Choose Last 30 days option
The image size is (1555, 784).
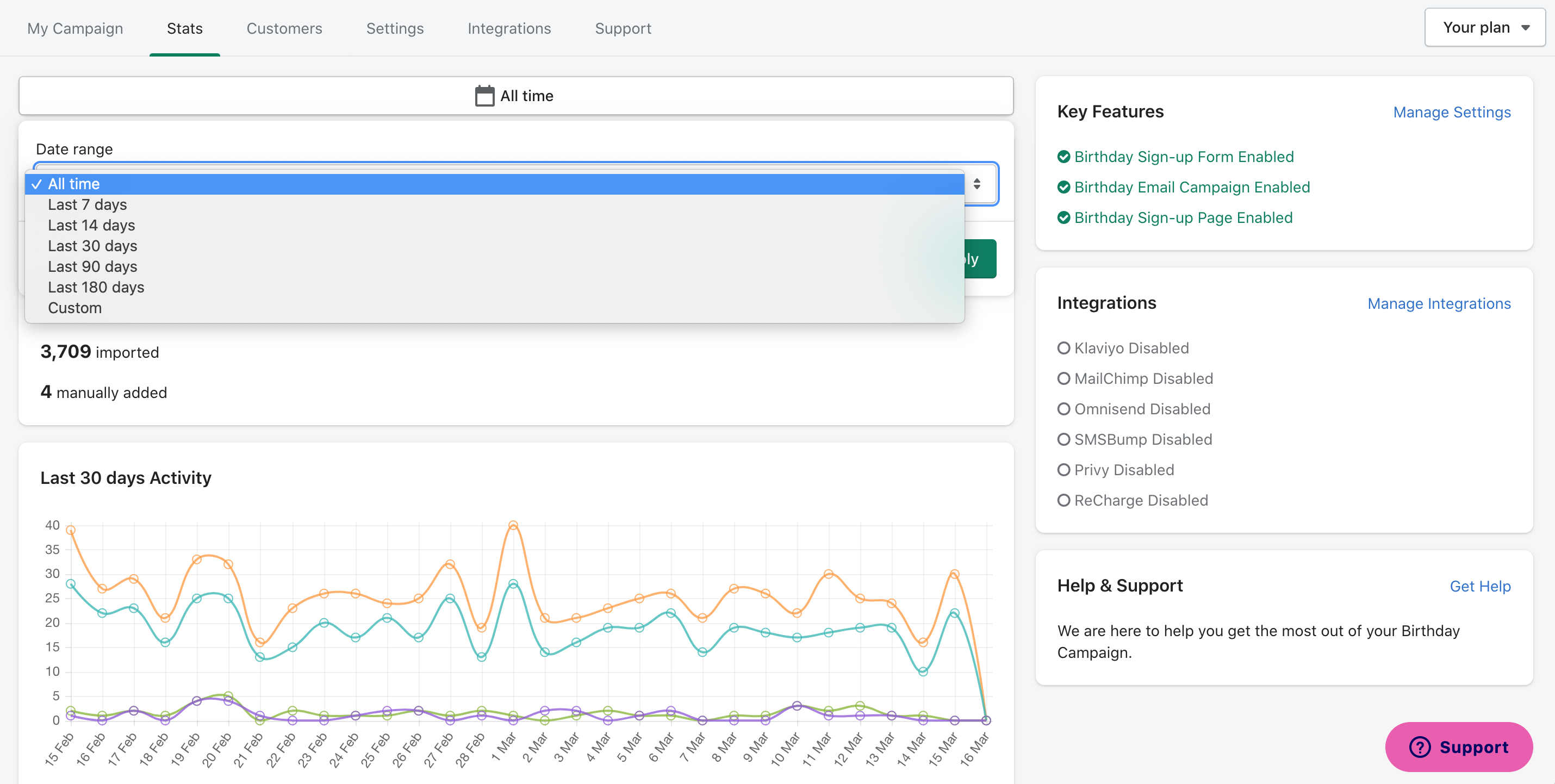[x=92, y=246]
